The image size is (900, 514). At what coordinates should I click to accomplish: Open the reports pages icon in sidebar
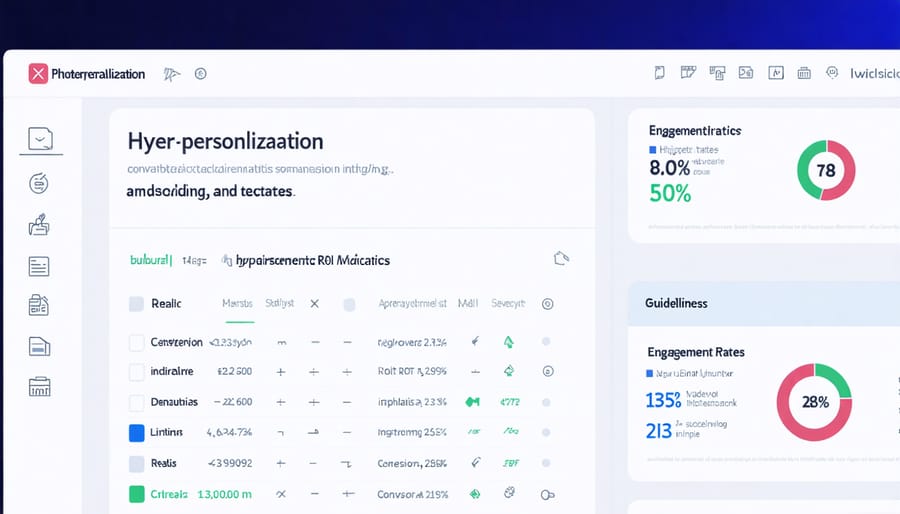(x=39, y=305)
